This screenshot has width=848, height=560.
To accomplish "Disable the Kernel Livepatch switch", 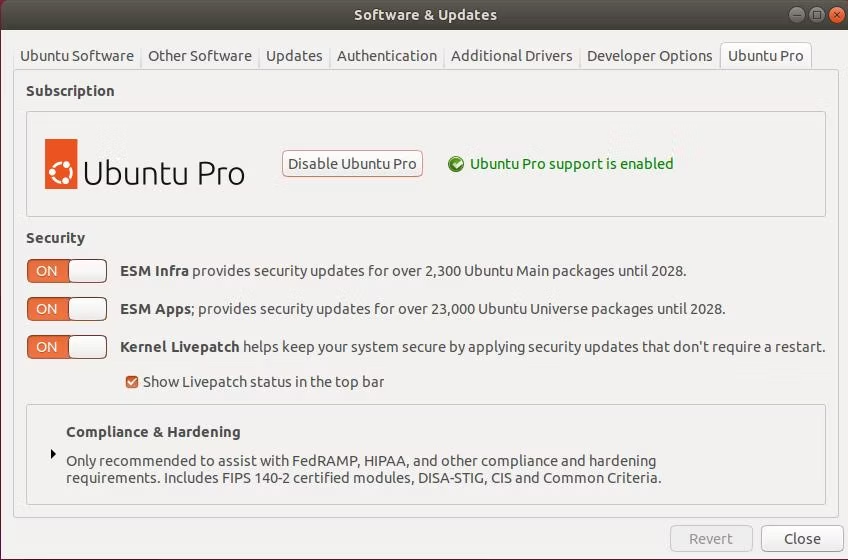I will pos(67,347).
